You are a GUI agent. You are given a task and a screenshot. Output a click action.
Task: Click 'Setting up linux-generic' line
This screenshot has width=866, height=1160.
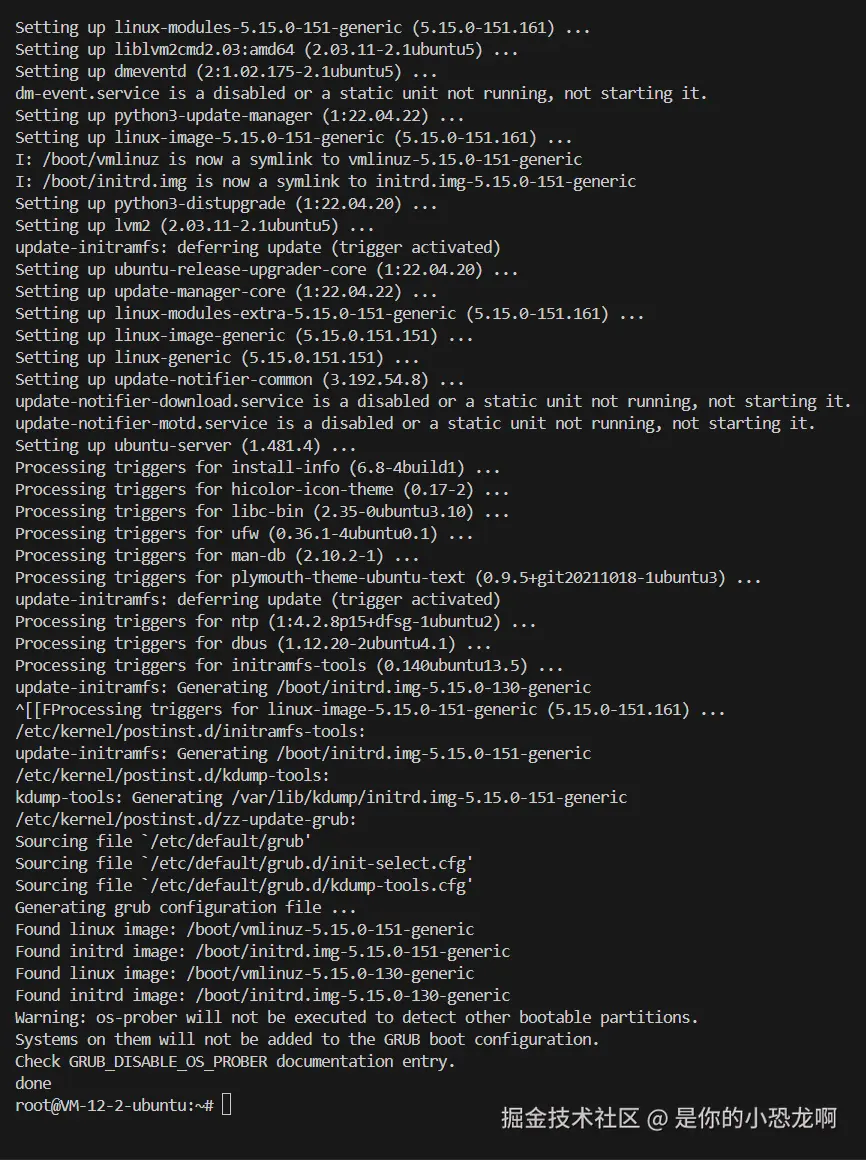click(217, 357)
